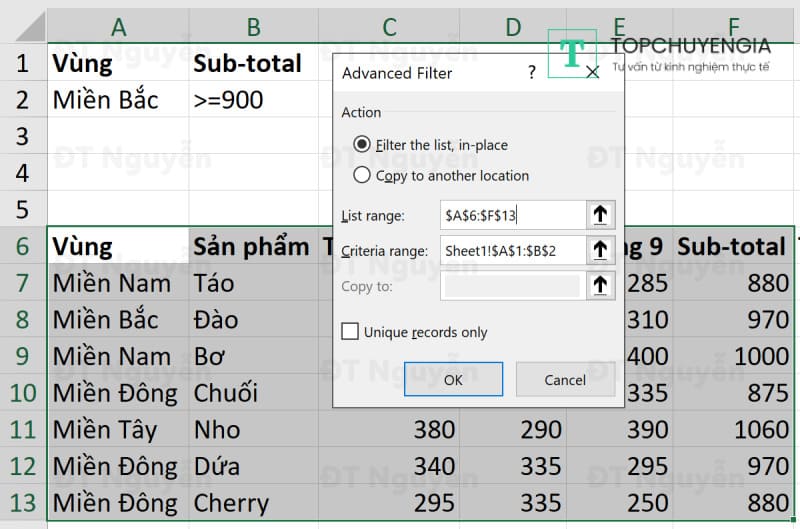Screen dimensions: 800x529
Task: Select 'Filter the list, in-place' option
Action: tap(362, 145)
